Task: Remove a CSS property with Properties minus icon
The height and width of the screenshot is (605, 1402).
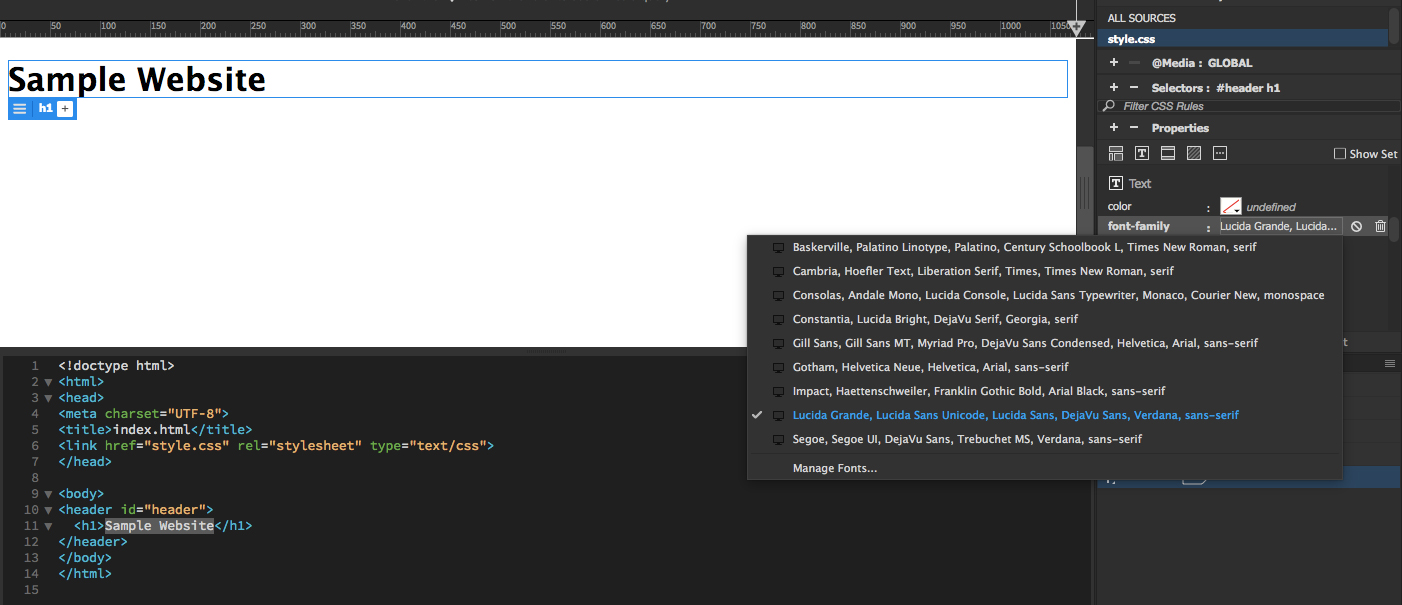Action: pos(1134,128)
